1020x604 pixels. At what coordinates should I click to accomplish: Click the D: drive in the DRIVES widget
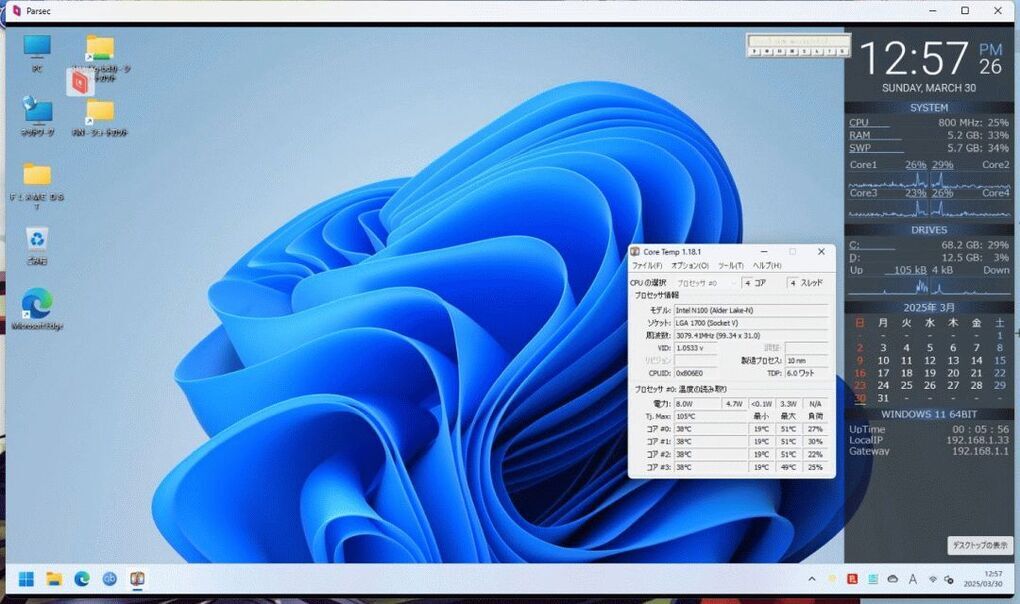(x=855, y=257)
